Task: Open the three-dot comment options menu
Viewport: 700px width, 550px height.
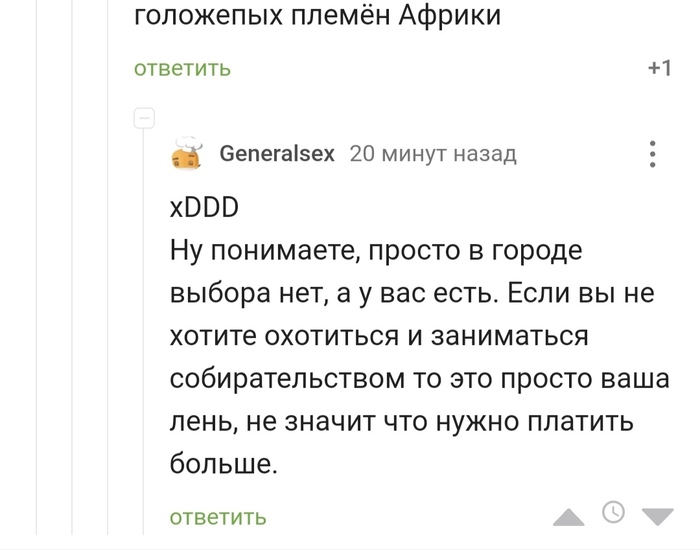Action: coord(653,154)
